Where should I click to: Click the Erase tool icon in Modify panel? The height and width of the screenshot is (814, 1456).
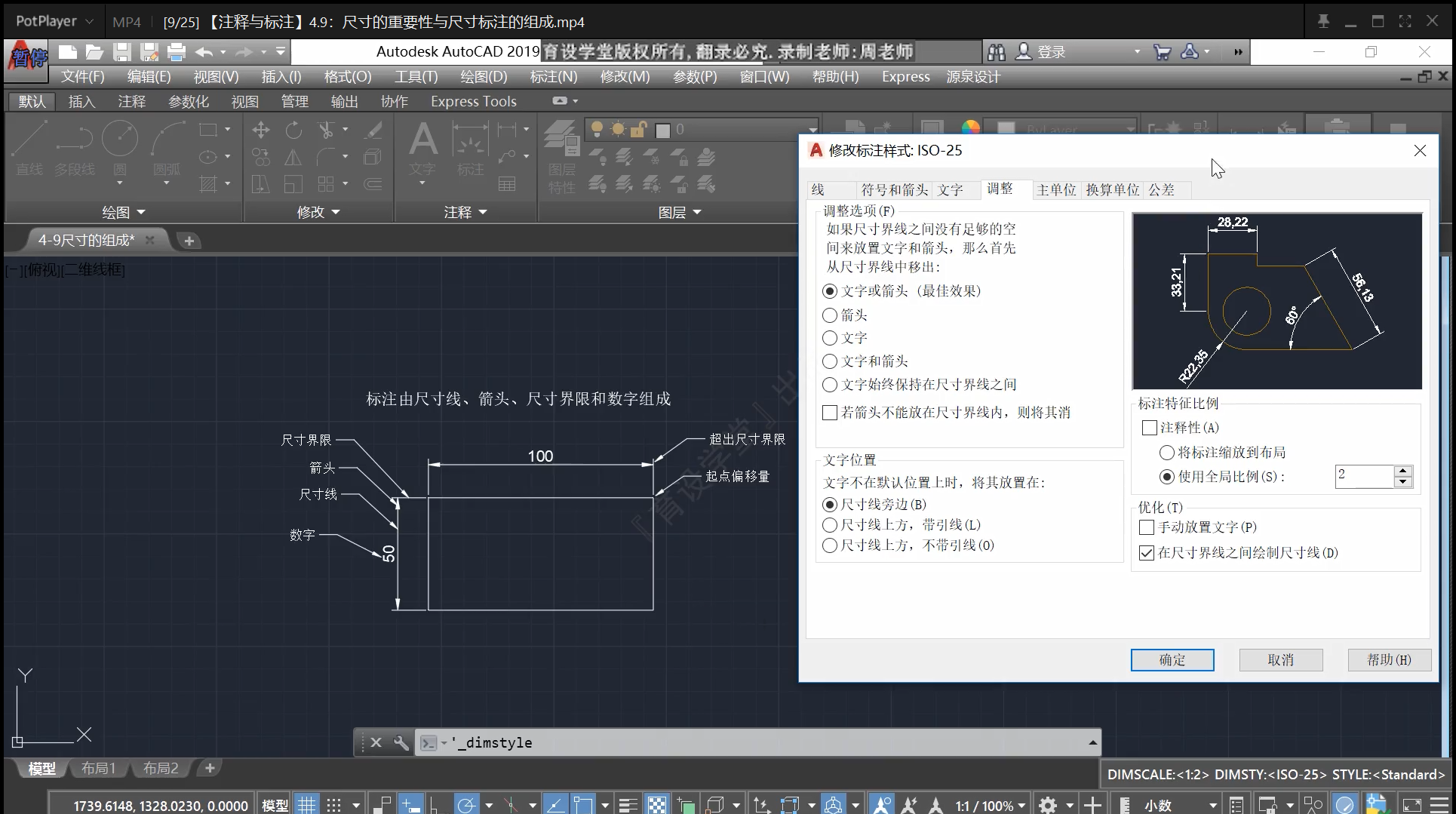click(373, 130)
